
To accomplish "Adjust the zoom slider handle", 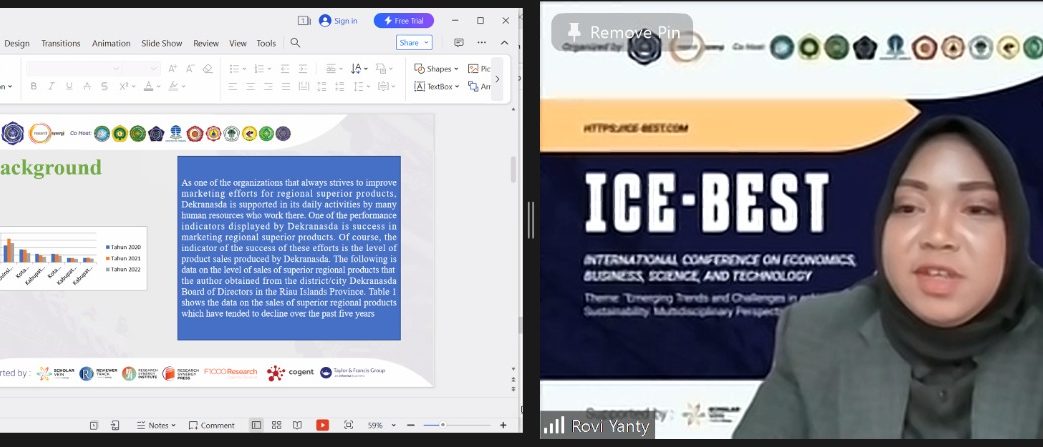I will click(x=442, y=425).
